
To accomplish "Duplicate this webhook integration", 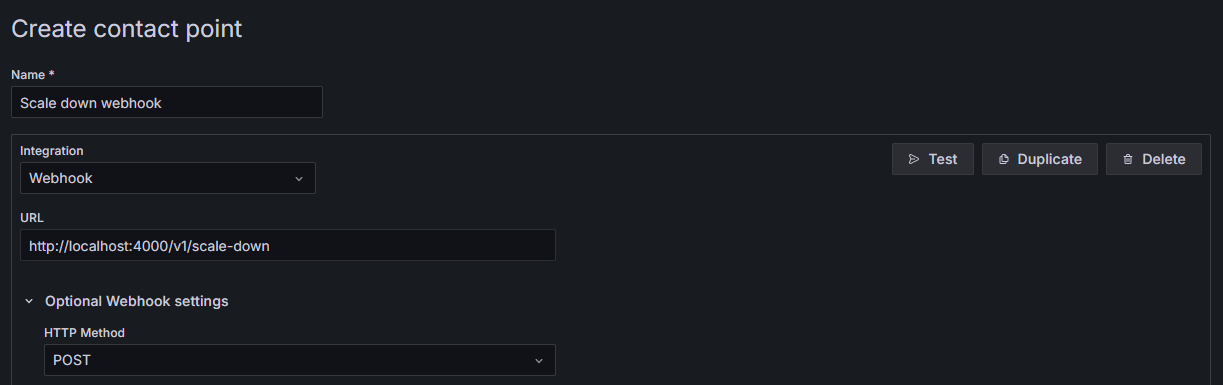I will pos(1040,159).
